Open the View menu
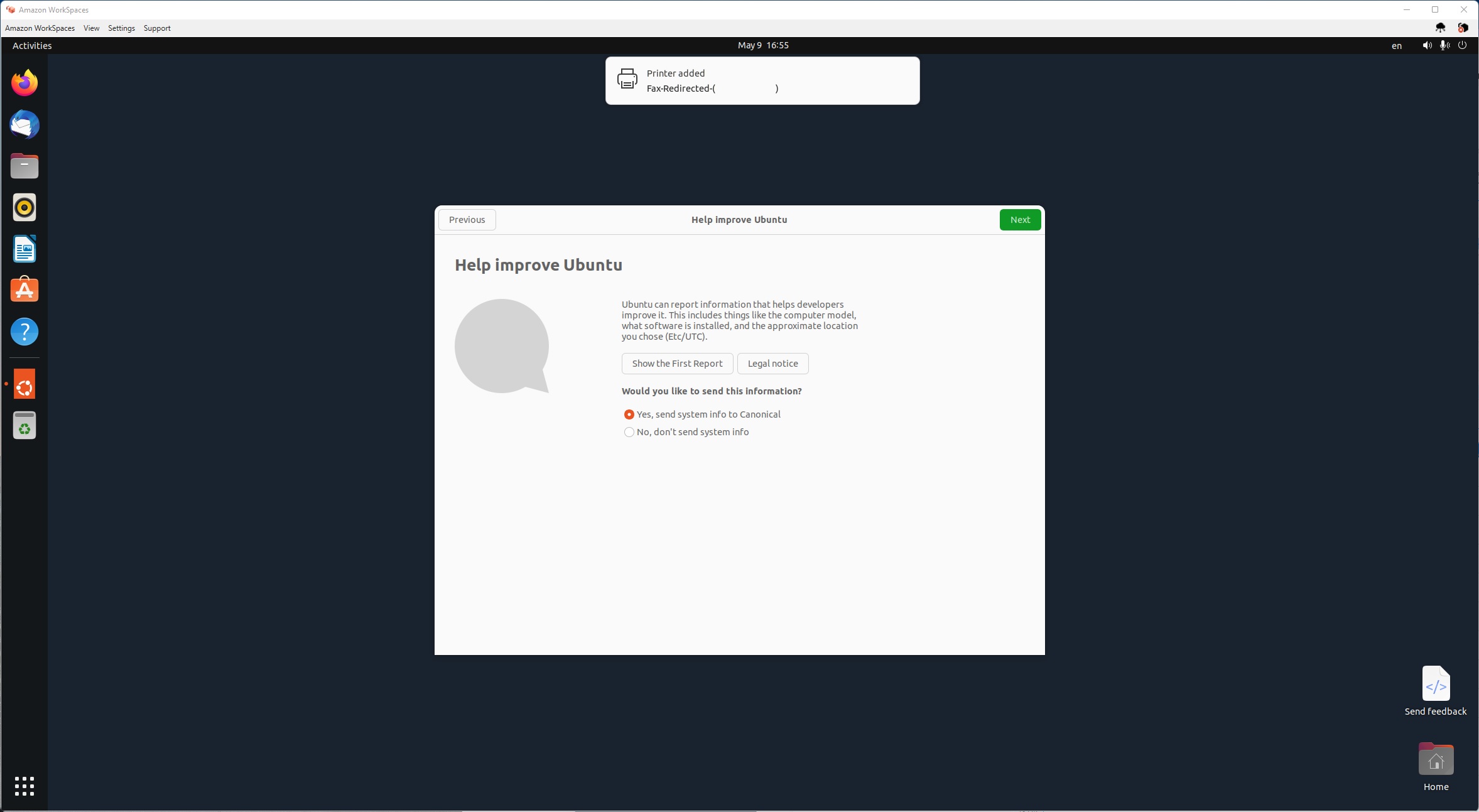1479x812 pixels. [x=91, y=28]
